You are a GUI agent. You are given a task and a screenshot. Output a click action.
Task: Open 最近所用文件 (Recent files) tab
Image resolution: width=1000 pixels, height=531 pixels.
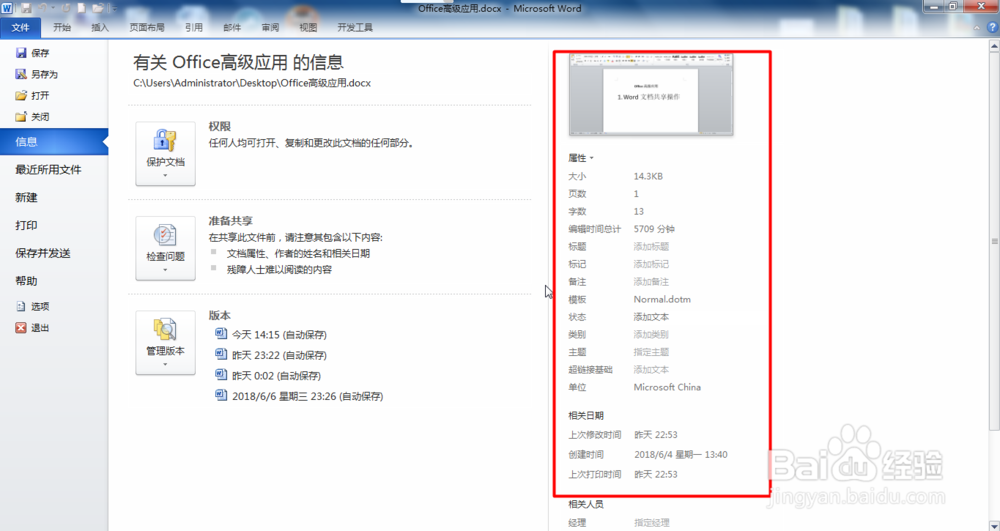(48, 170)
